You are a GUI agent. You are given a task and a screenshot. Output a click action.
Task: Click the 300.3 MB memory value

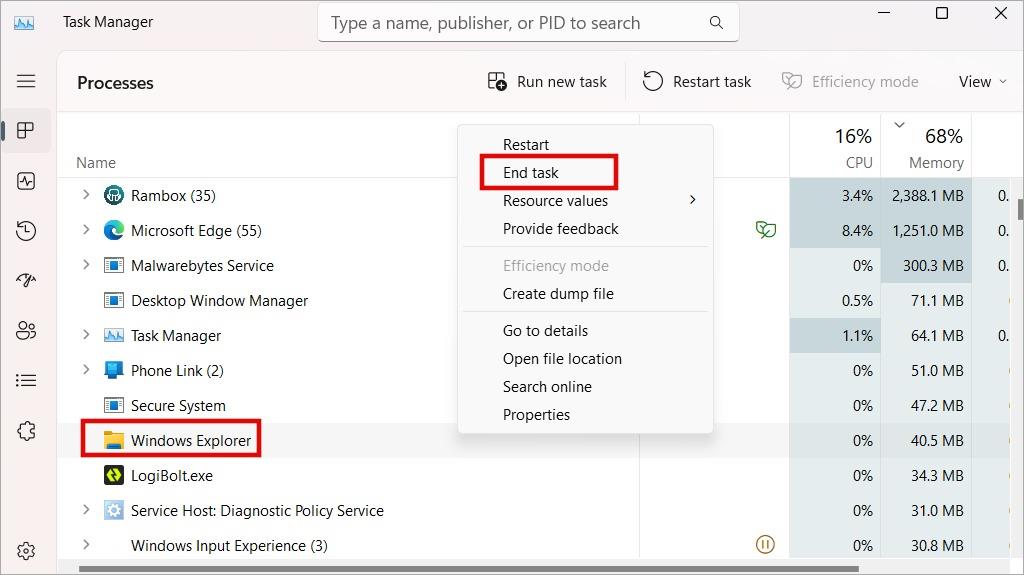933,266
